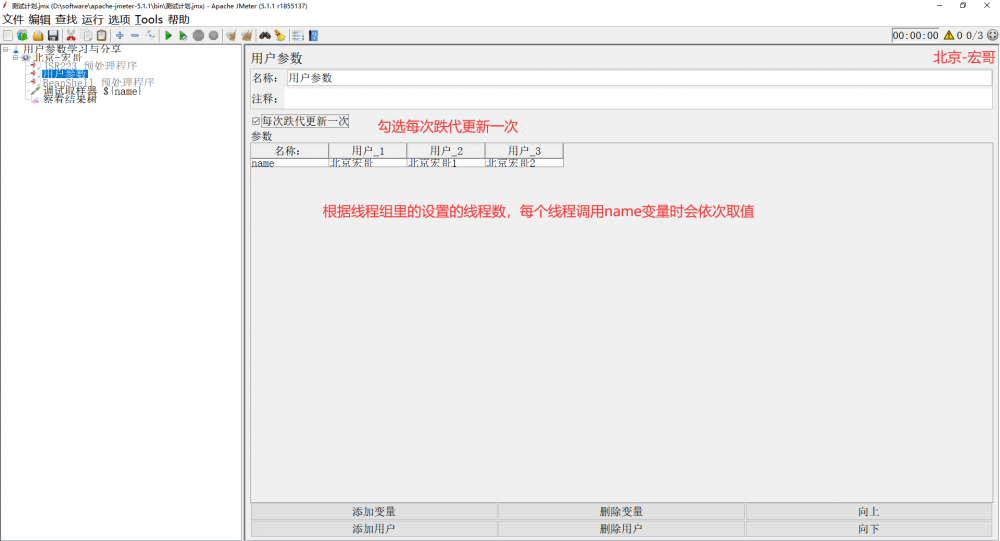This screenshot has height=541, width=1000.
Task: Click the 00:00:00 elapsed time display
Action: point(916,36)
